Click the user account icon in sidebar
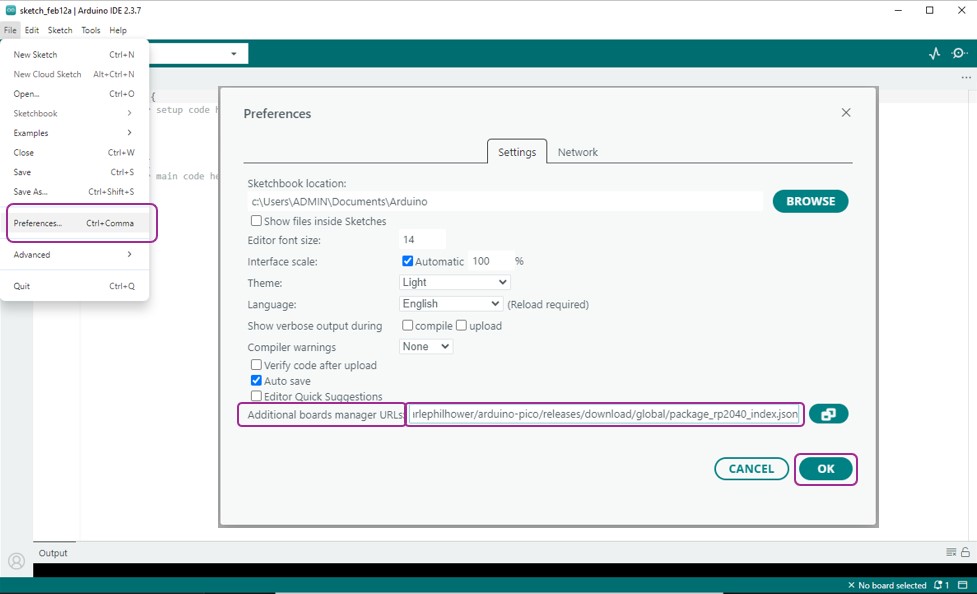 [16, 561]
